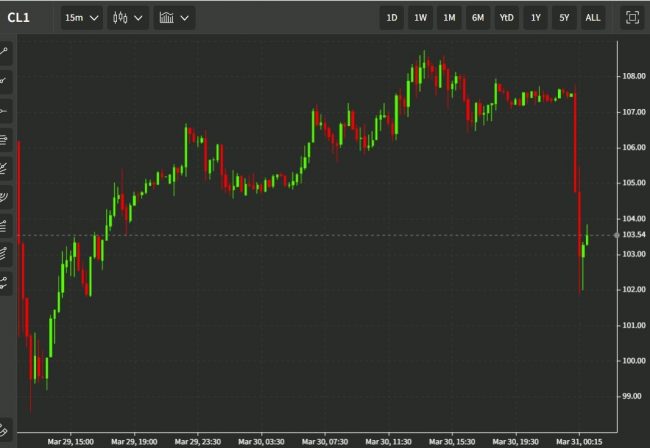Select the 1M time range
650x448 pixels.
(450, 18)
